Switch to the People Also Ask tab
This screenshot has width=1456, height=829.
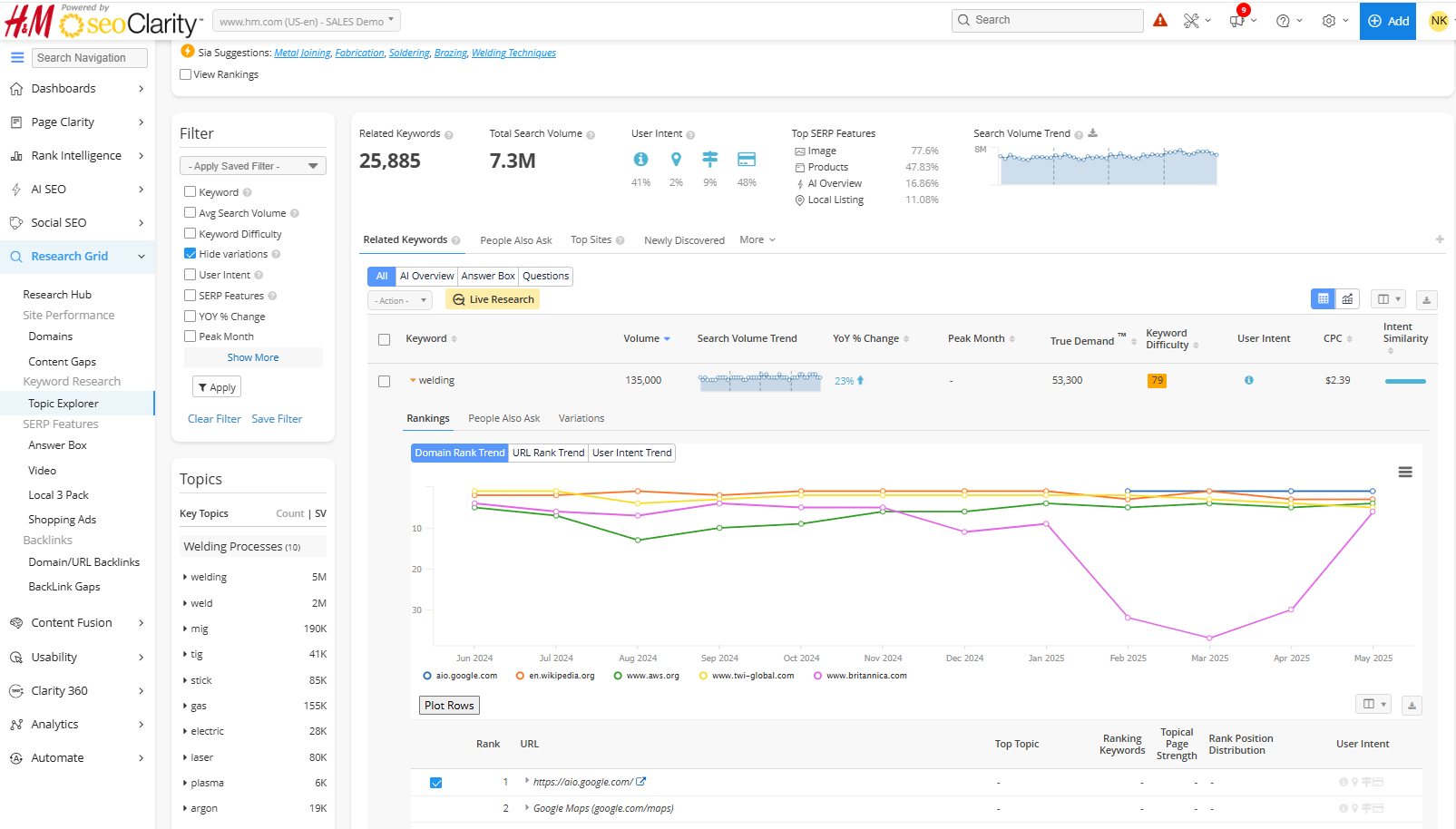point(515,240)
